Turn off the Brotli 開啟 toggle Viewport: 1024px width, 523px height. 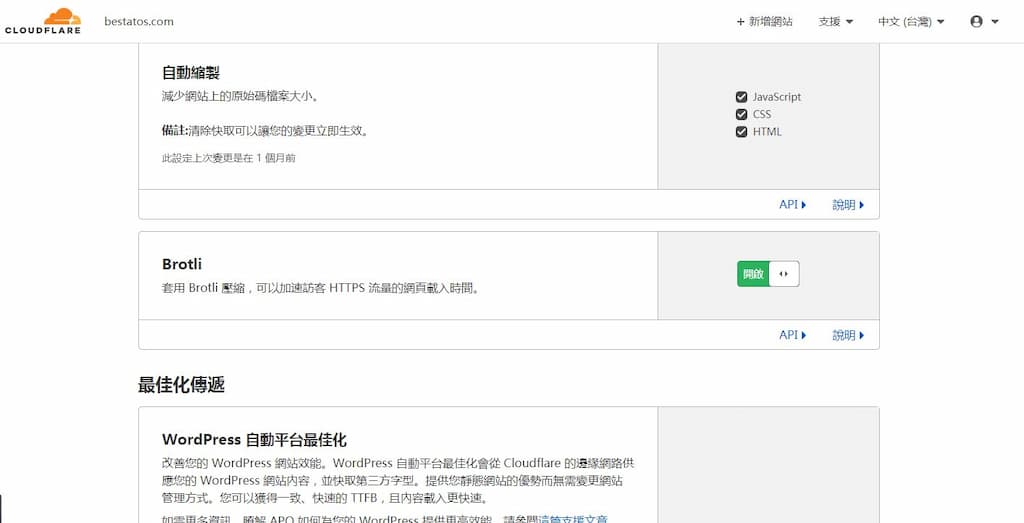tap(768, 274)
